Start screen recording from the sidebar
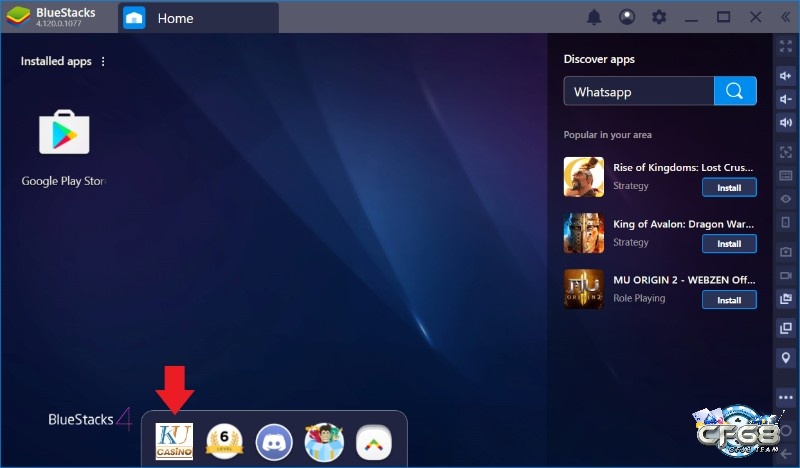This screenshot has height=468, width=800. tap(786, 276)
